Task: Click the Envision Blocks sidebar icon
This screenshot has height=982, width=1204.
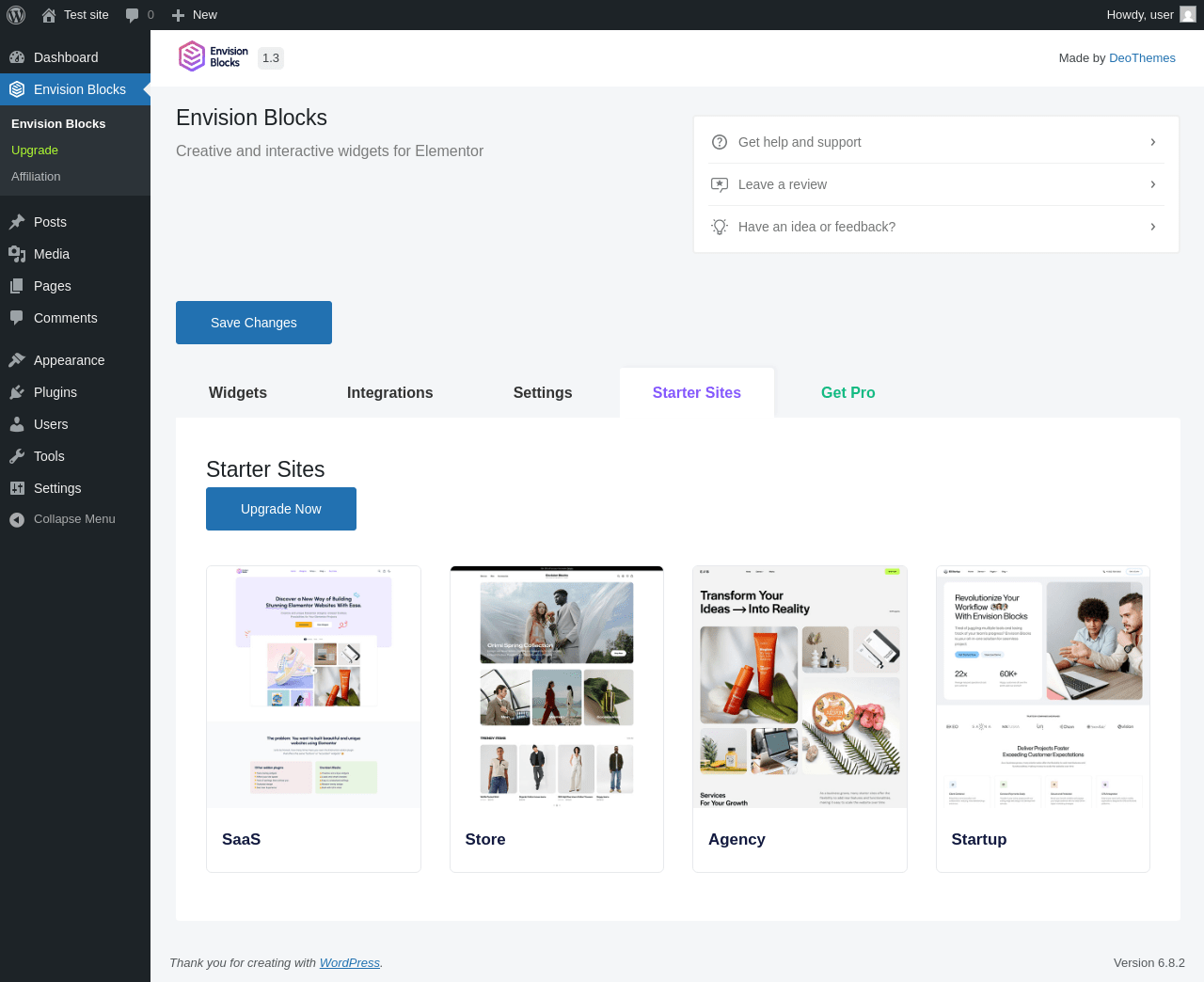Action: [17, 89]
